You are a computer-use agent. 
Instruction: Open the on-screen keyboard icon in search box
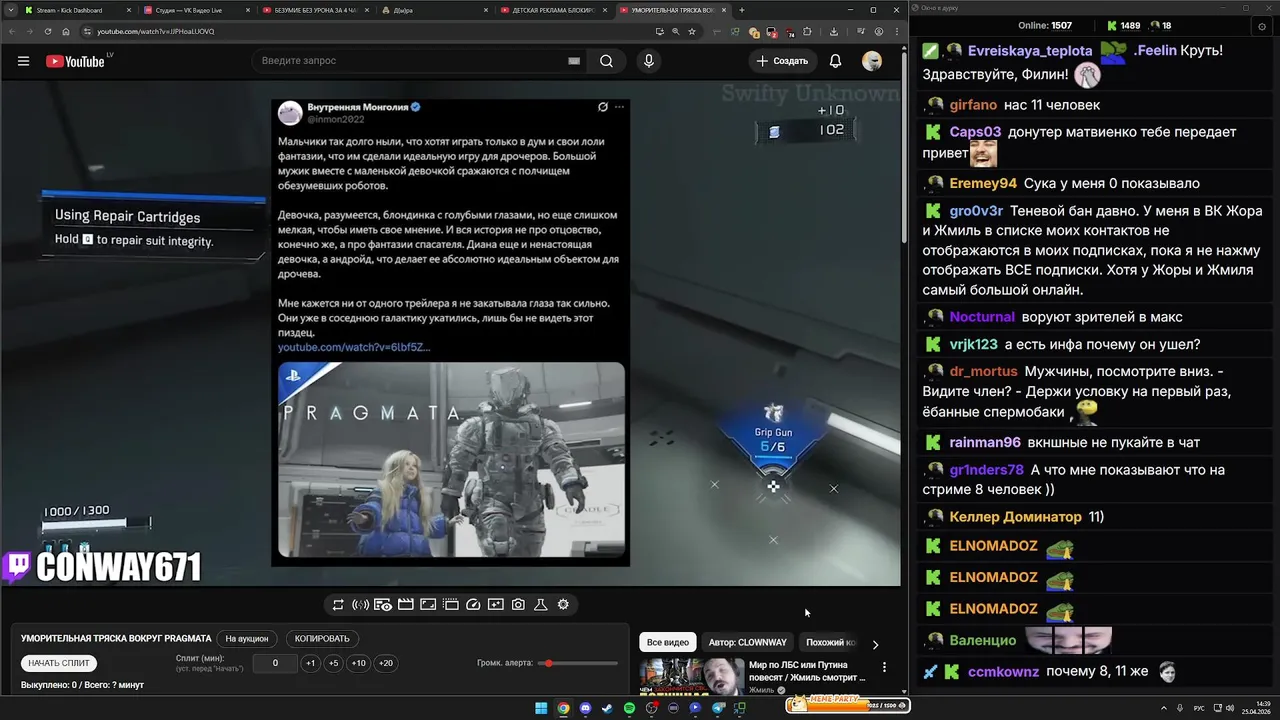click(x=574, y=61)
